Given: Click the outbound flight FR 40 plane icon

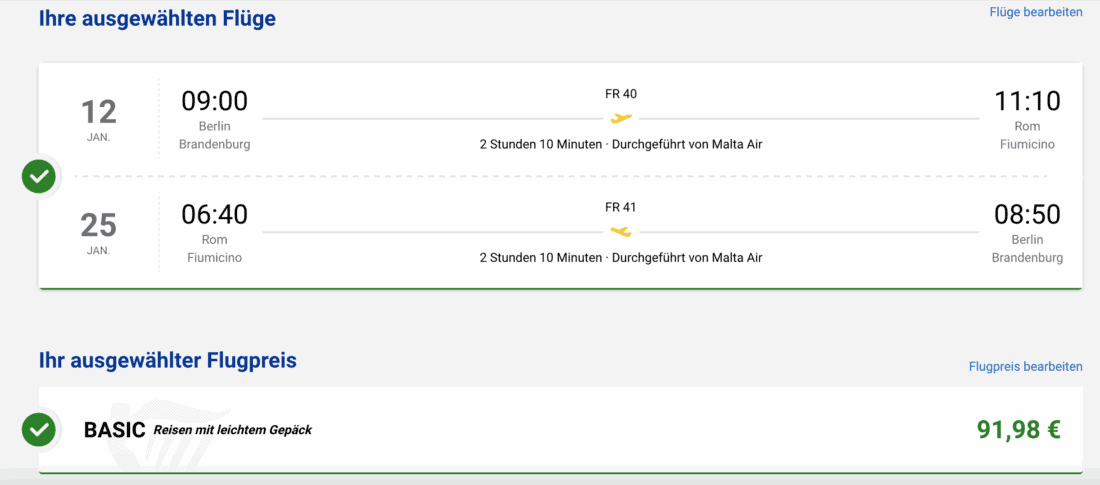Looking at the screenshot, I should click(621, 118).
